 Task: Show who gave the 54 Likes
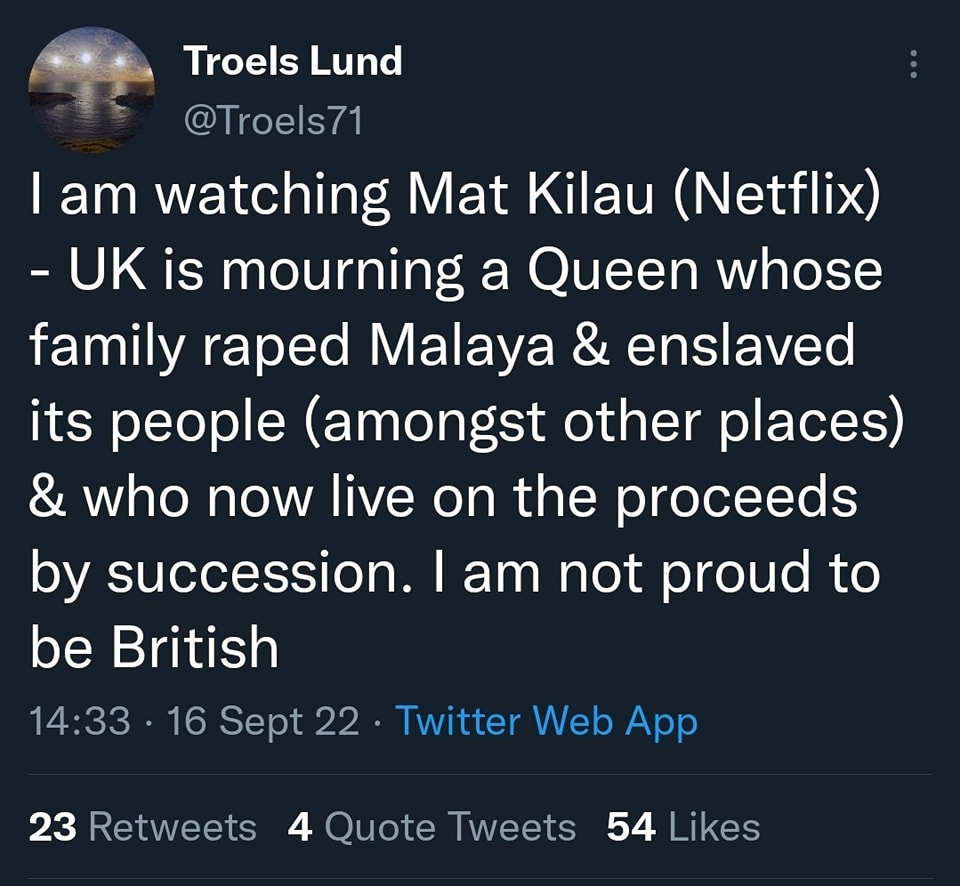683,827
